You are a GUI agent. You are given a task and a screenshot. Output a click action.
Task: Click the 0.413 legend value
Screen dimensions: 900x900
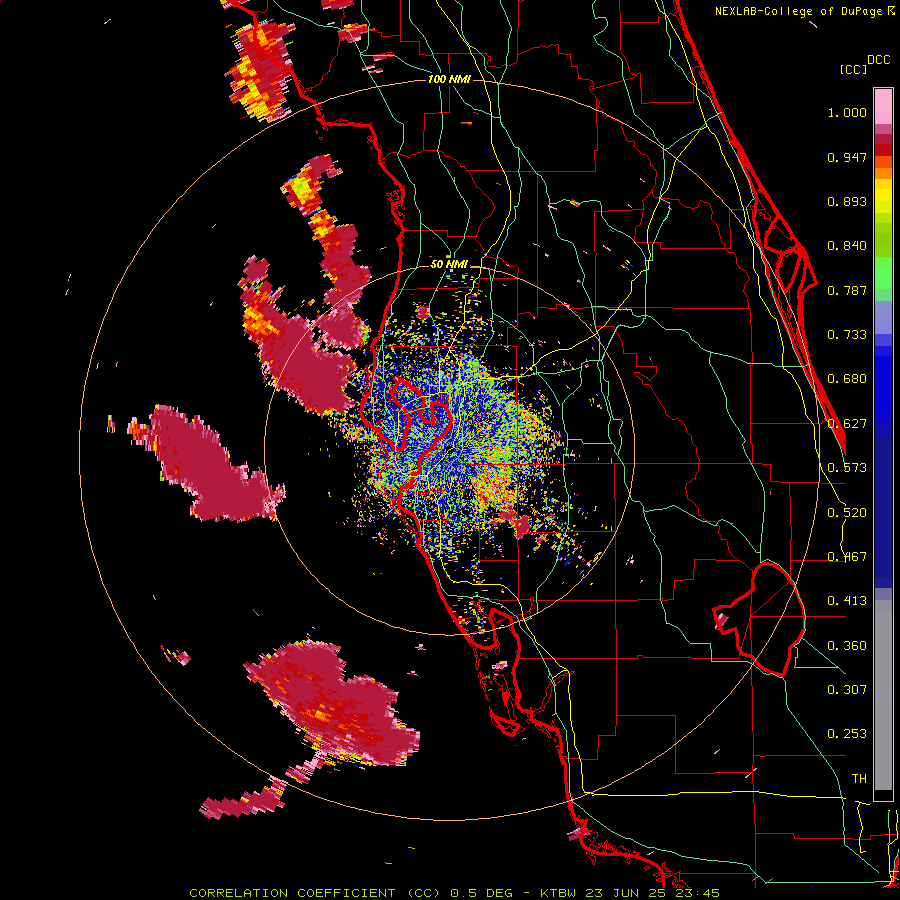point(847,601)
